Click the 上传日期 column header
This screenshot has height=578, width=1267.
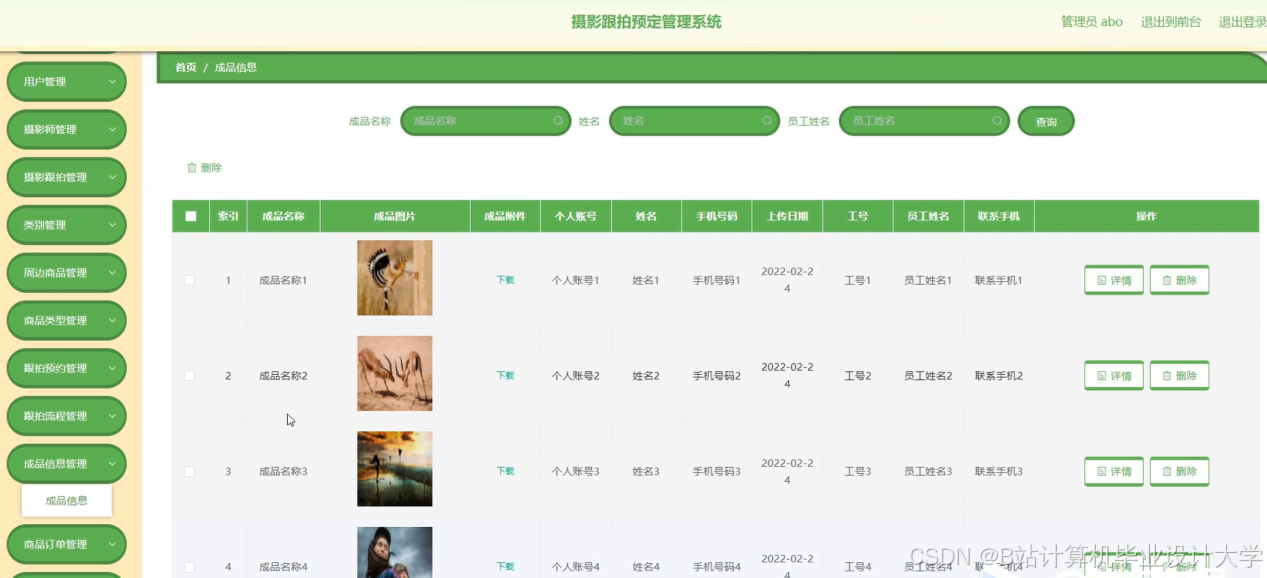point(787,216)
